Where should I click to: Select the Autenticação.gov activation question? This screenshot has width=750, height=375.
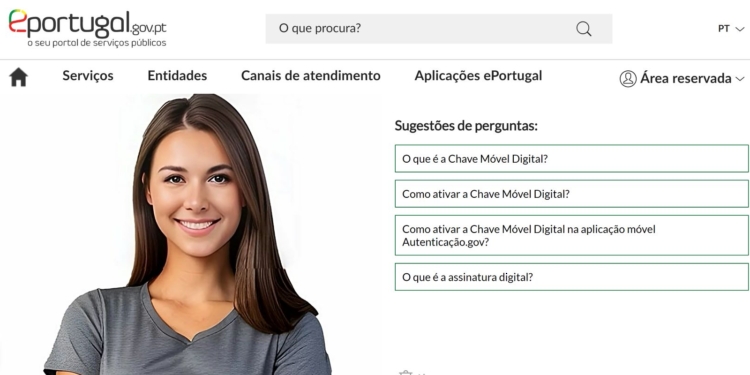tap(572, 235)
